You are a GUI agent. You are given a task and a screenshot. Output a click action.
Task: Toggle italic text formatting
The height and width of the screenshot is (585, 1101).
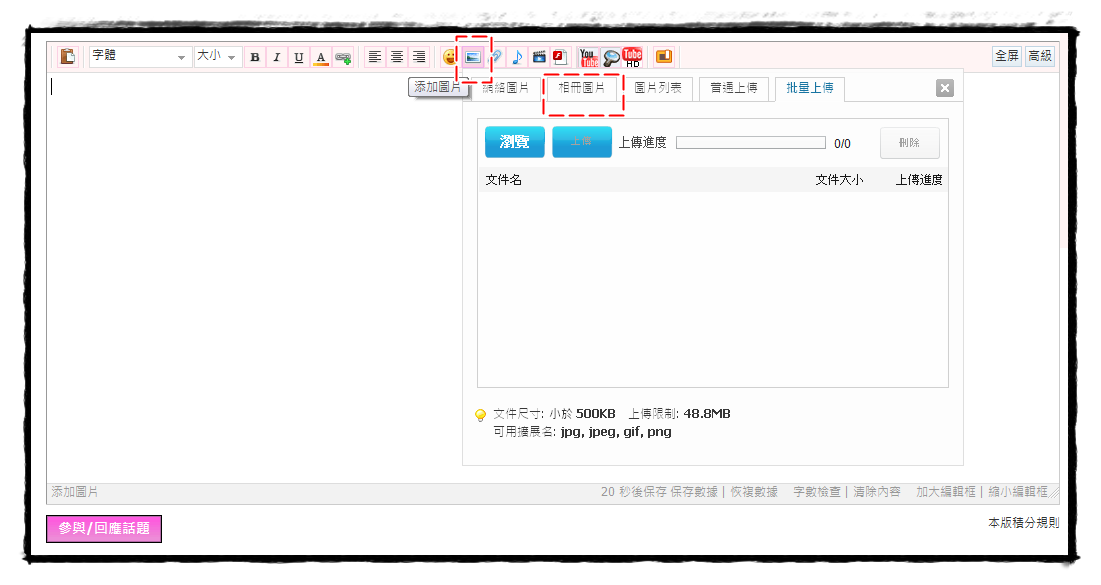point(277,57)
